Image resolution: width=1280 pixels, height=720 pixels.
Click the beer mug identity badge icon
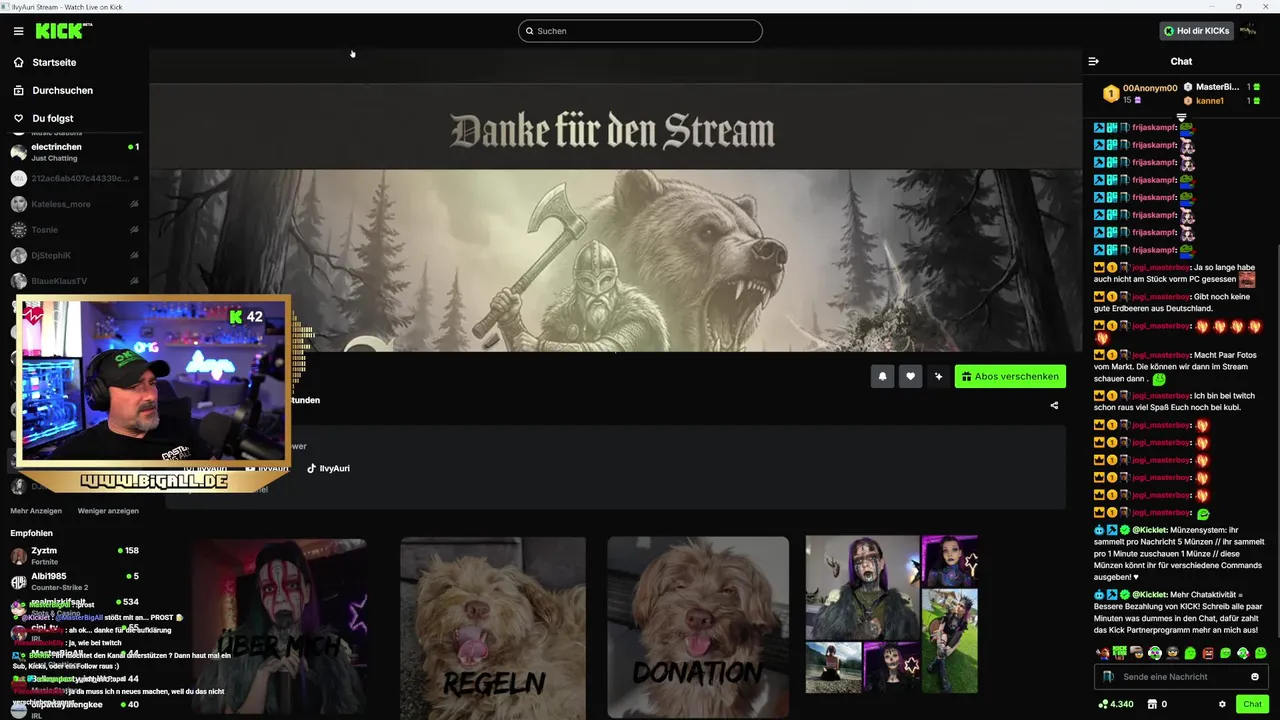1108,677
